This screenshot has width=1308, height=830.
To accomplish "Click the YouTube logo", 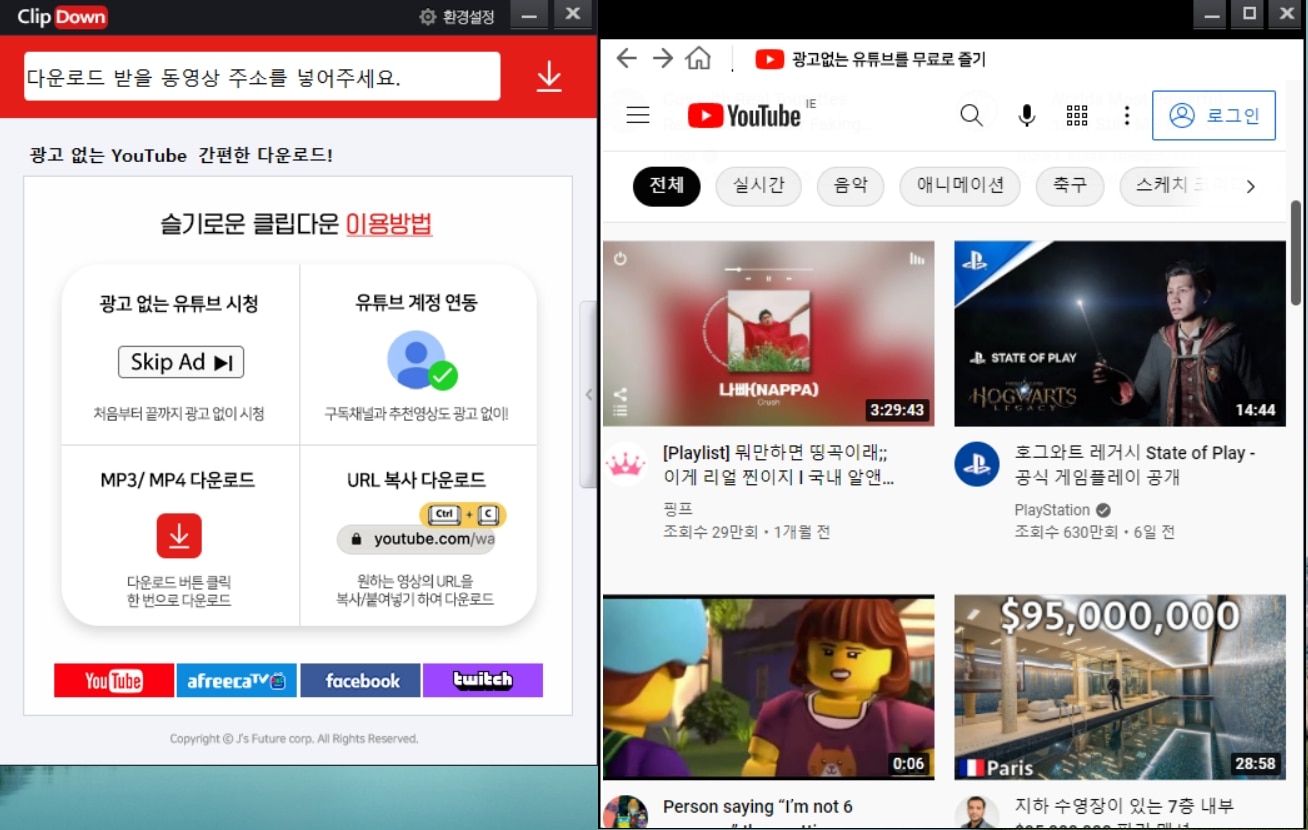I will [x=744, y=116].
